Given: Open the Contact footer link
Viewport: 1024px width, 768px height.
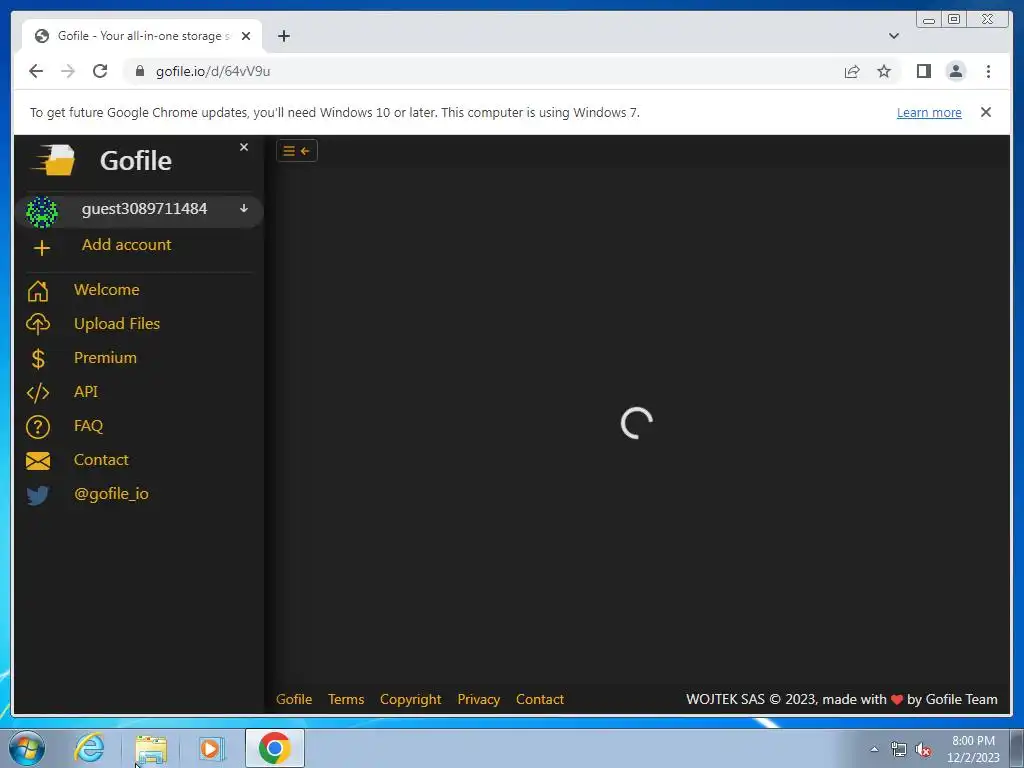Looking at the screenshot, I should click(539, 699).
